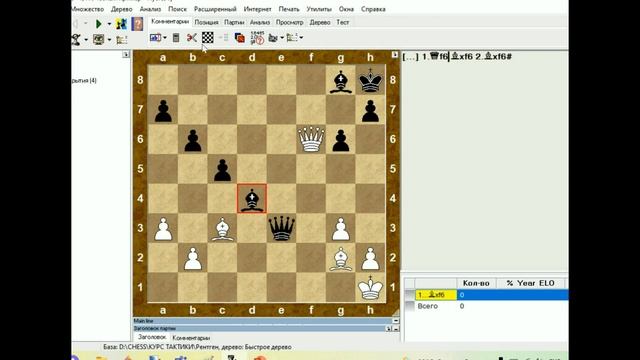The width and height of the screenshot is (640, 360).
Task: Open the Расширенный menu
Action: pyautogui.click(x=215, y=9)
